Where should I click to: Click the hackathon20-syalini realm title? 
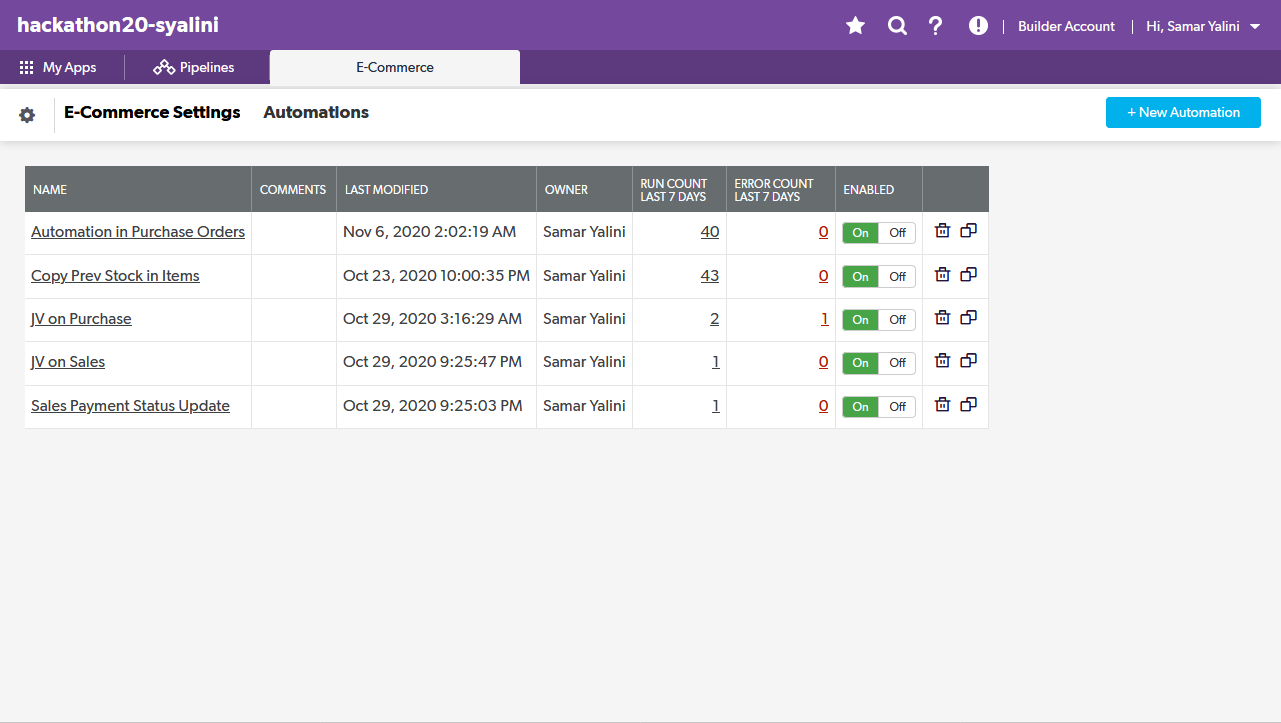(117, 25)
